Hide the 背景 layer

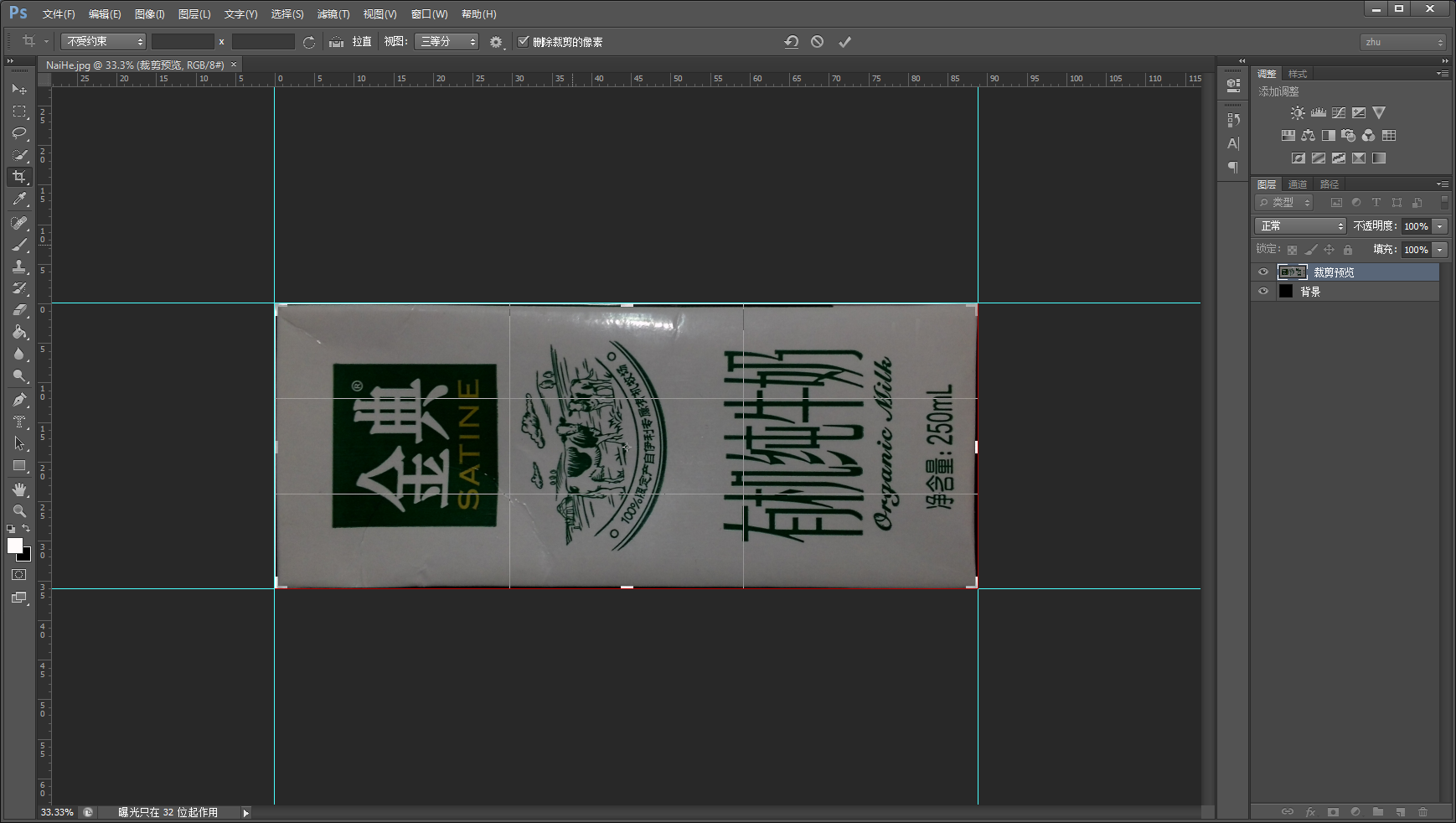click(1263, 292)
